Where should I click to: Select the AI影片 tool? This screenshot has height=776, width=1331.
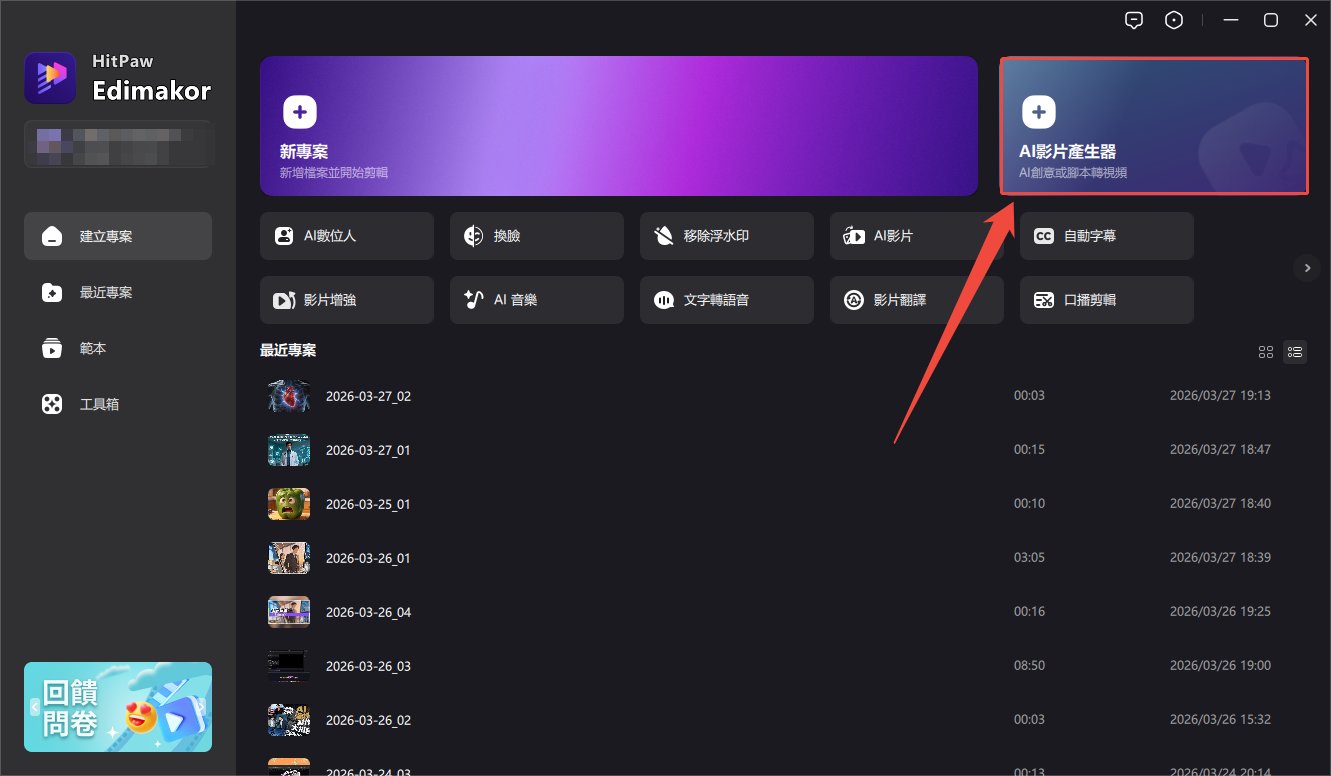[x=916, y=236]
